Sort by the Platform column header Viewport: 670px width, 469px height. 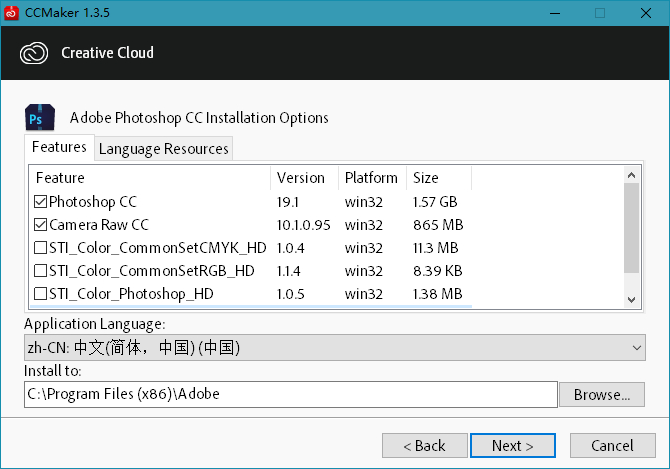pos(372,178)
